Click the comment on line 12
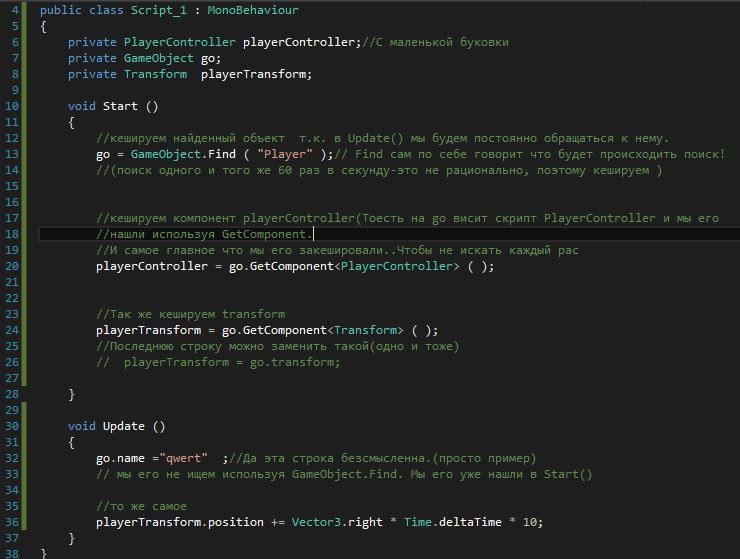Screen dimensions: 740x559 (x=382, y=138)
